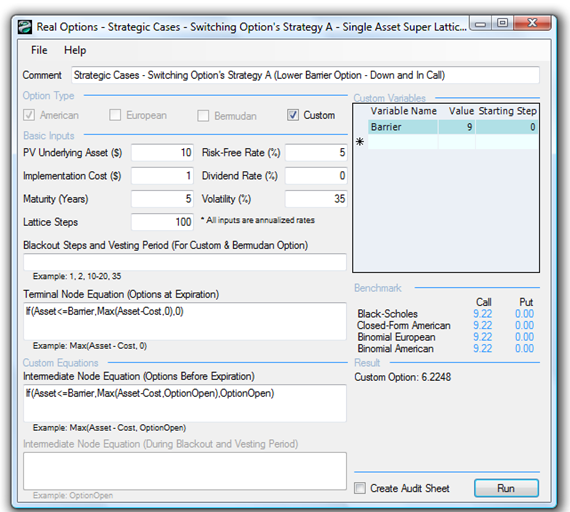Close the Real Options window

point(532,23)
